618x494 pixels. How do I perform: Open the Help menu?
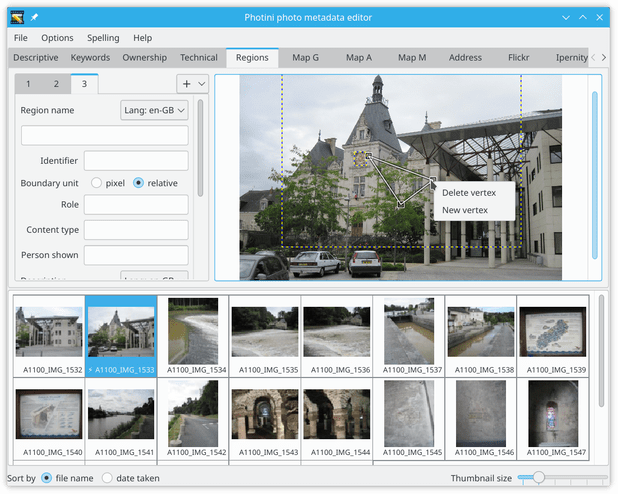(142, 38)
